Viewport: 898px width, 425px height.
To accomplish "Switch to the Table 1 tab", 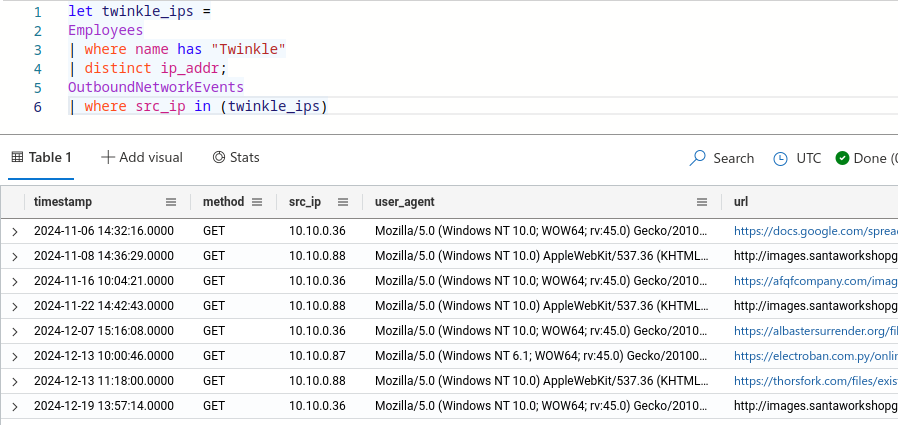I will pyautogui.click(x=42, y=157).
